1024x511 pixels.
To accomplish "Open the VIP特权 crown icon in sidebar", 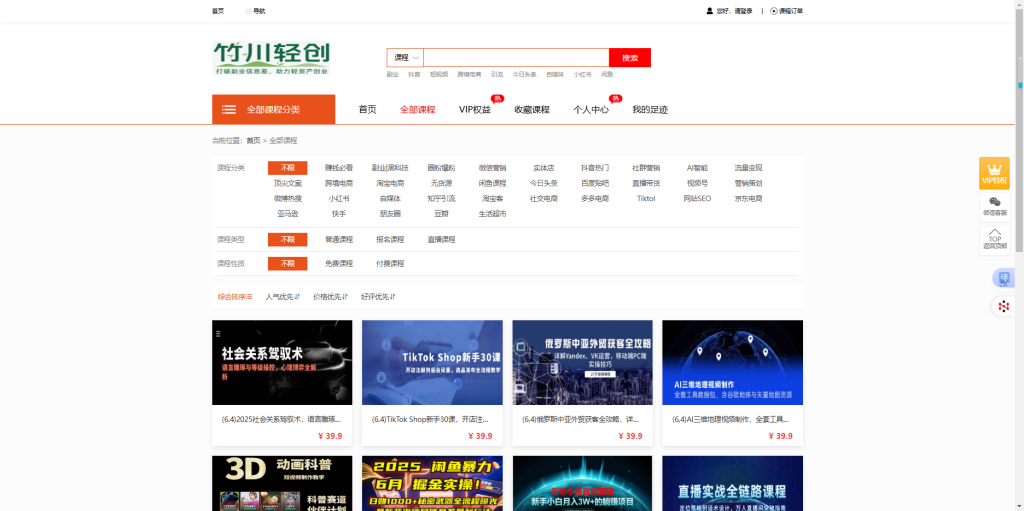I will [994, 173].
